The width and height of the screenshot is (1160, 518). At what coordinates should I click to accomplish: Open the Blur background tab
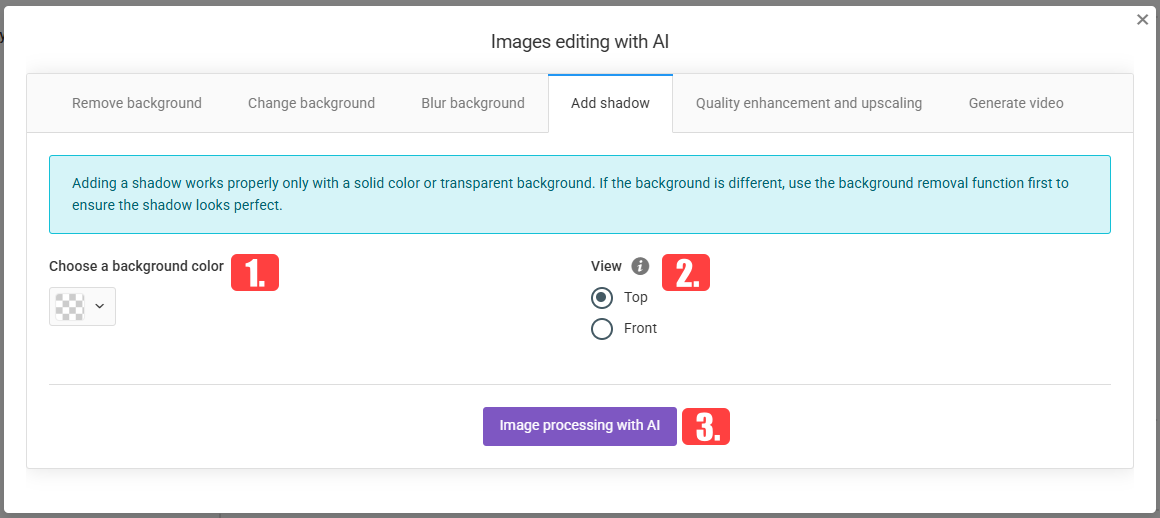click(473, 103)
